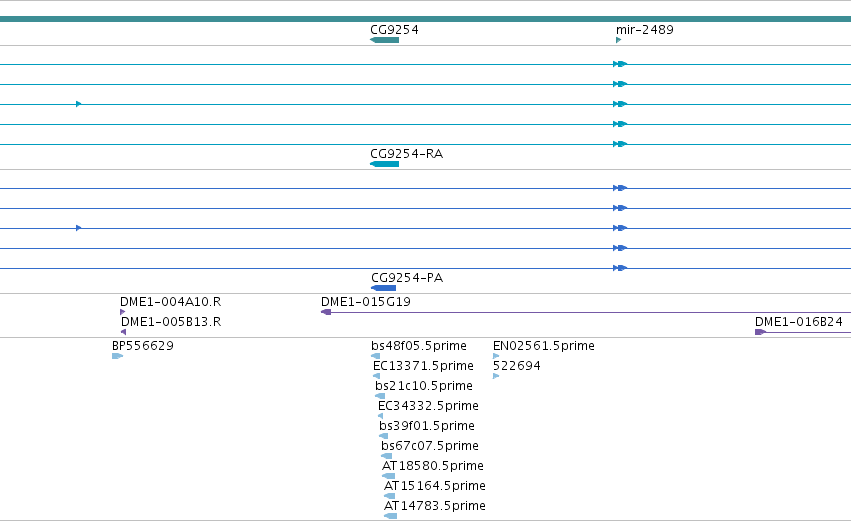
Task: Click the bs67c07.5prime label
Action: coord(430,446)
